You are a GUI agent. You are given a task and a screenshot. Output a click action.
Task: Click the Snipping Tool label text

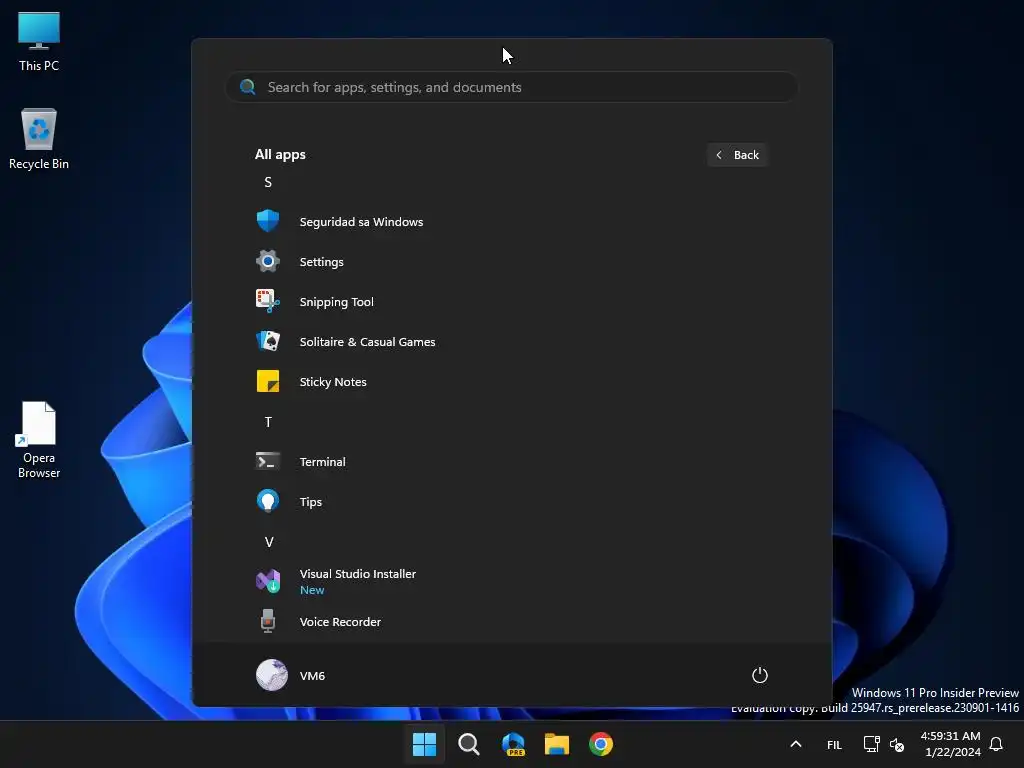336,302
